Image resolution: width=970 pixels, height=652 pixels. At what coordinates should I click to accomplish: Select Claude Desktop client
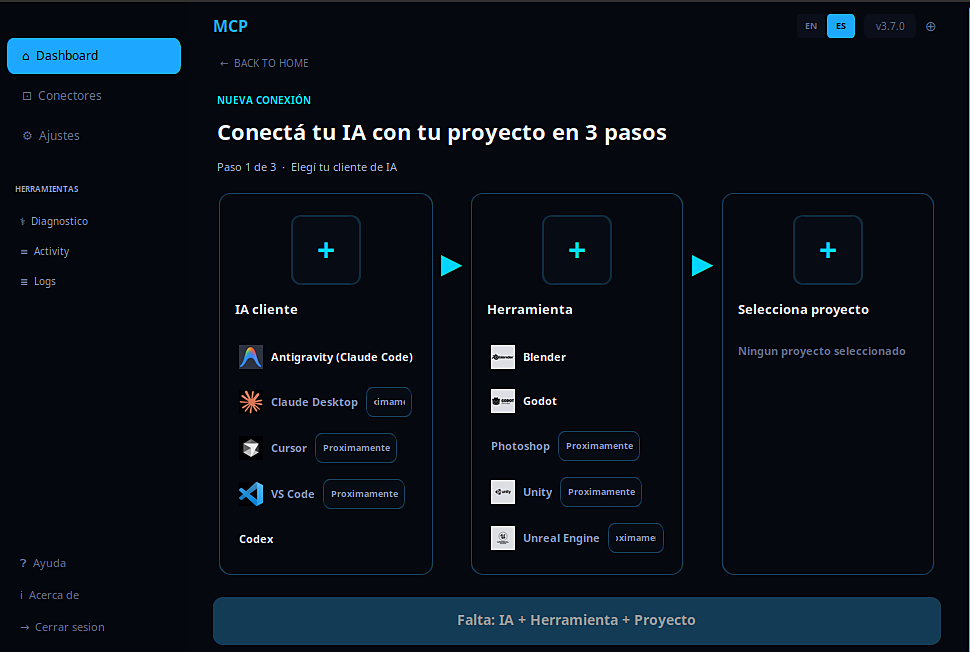click(x=314, y=402)
